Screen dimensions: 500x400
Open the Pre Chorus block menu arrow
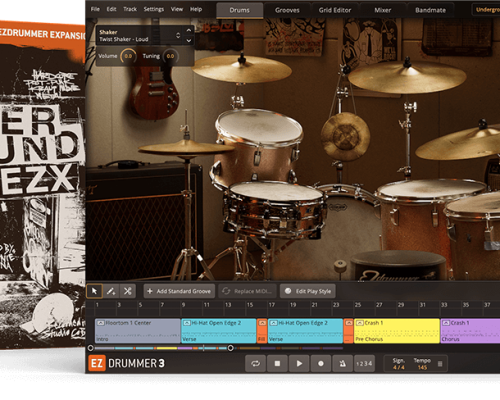(x=360, y=323)
